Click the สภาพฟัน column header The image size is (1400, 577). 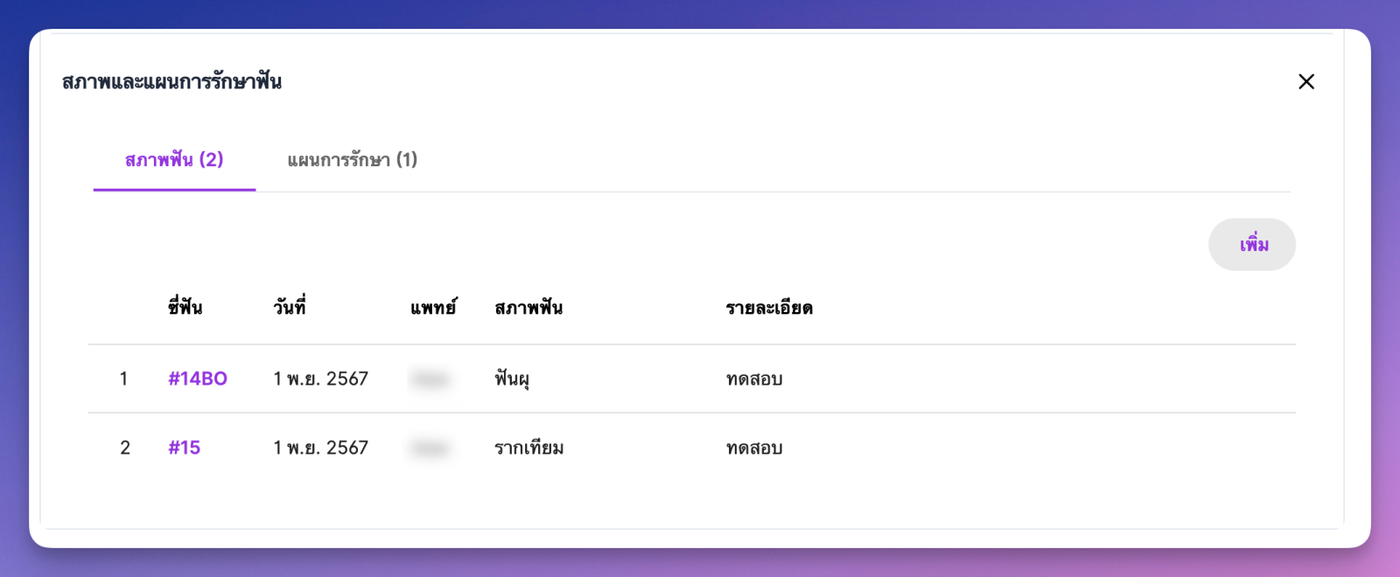click(528, 308)
